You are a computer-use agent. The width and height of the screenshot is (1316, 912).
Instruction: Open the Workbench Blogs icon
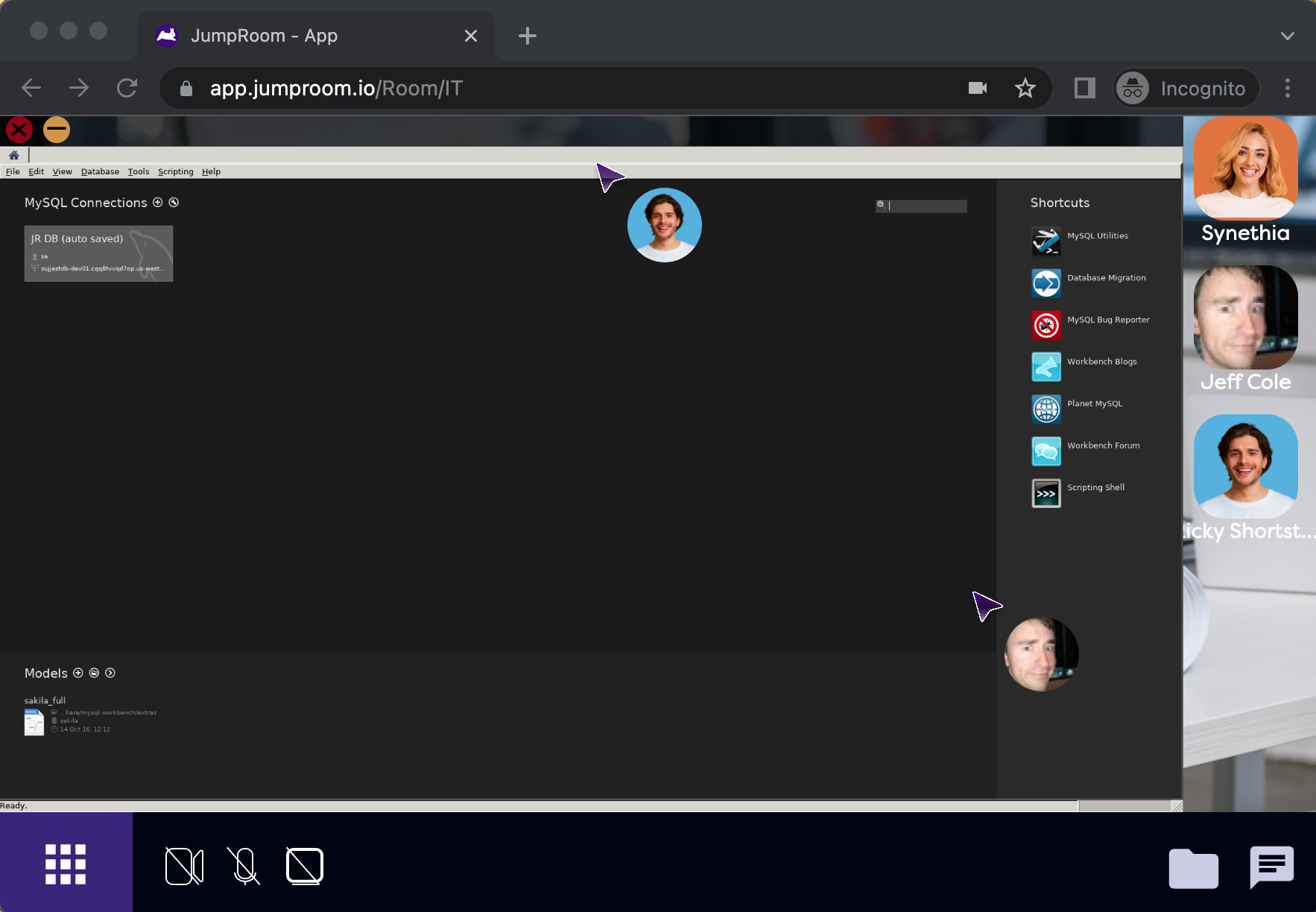click(1046, 367)
